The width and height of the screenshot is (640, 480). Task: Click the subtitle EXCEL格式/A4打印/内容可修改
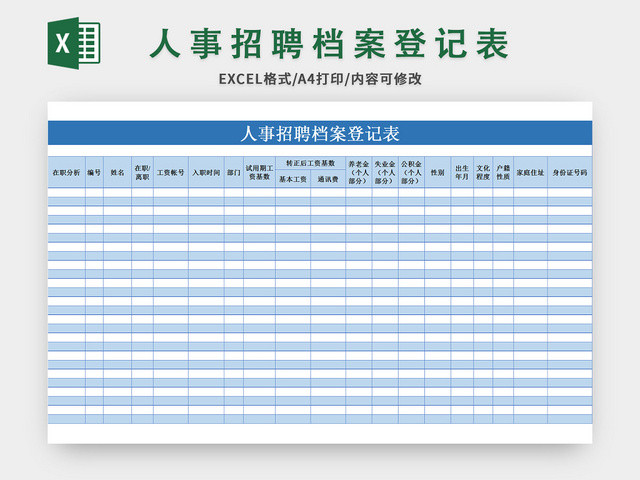[x=320, y=79]
